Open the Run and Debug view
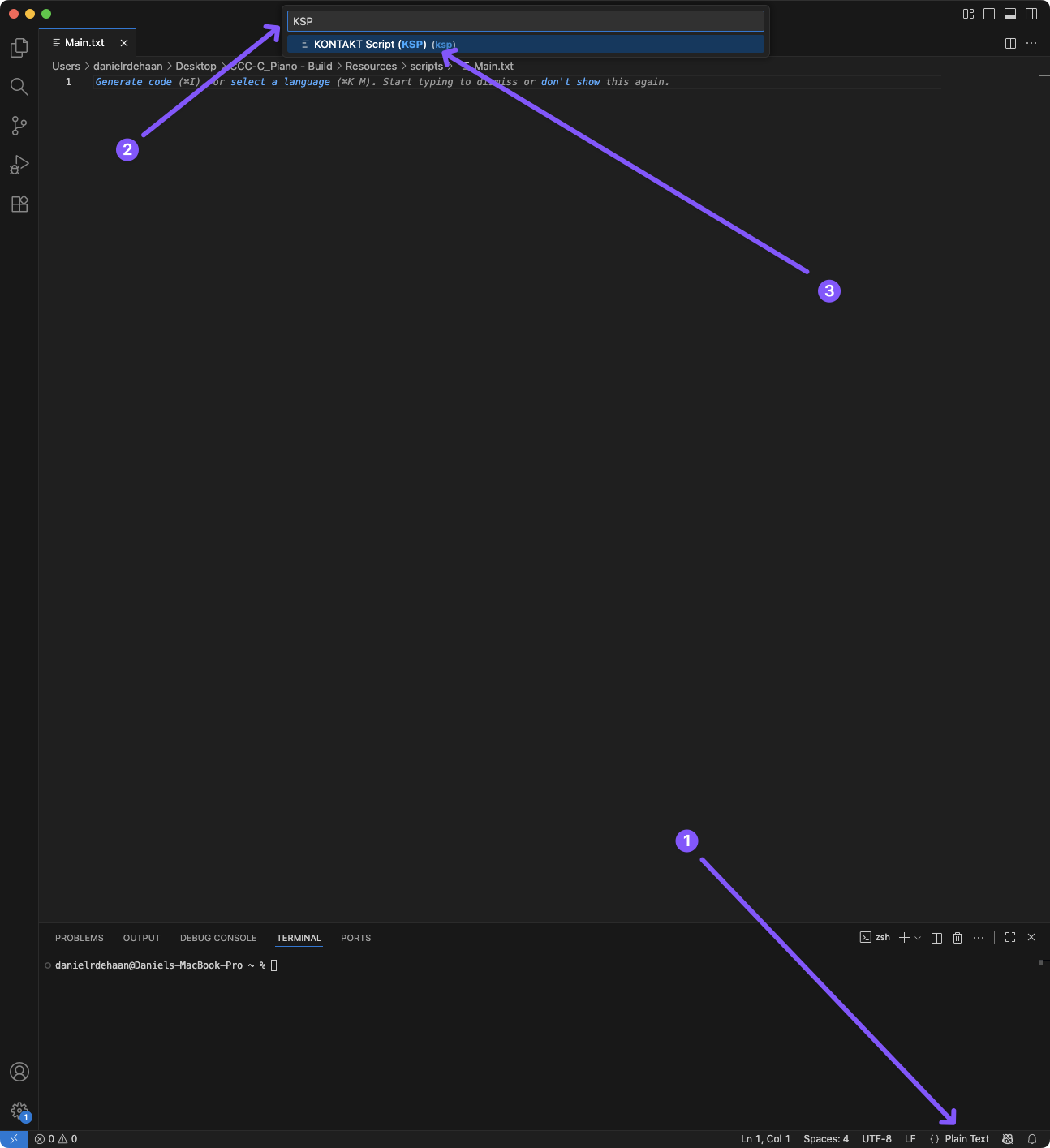 point(19,165)
